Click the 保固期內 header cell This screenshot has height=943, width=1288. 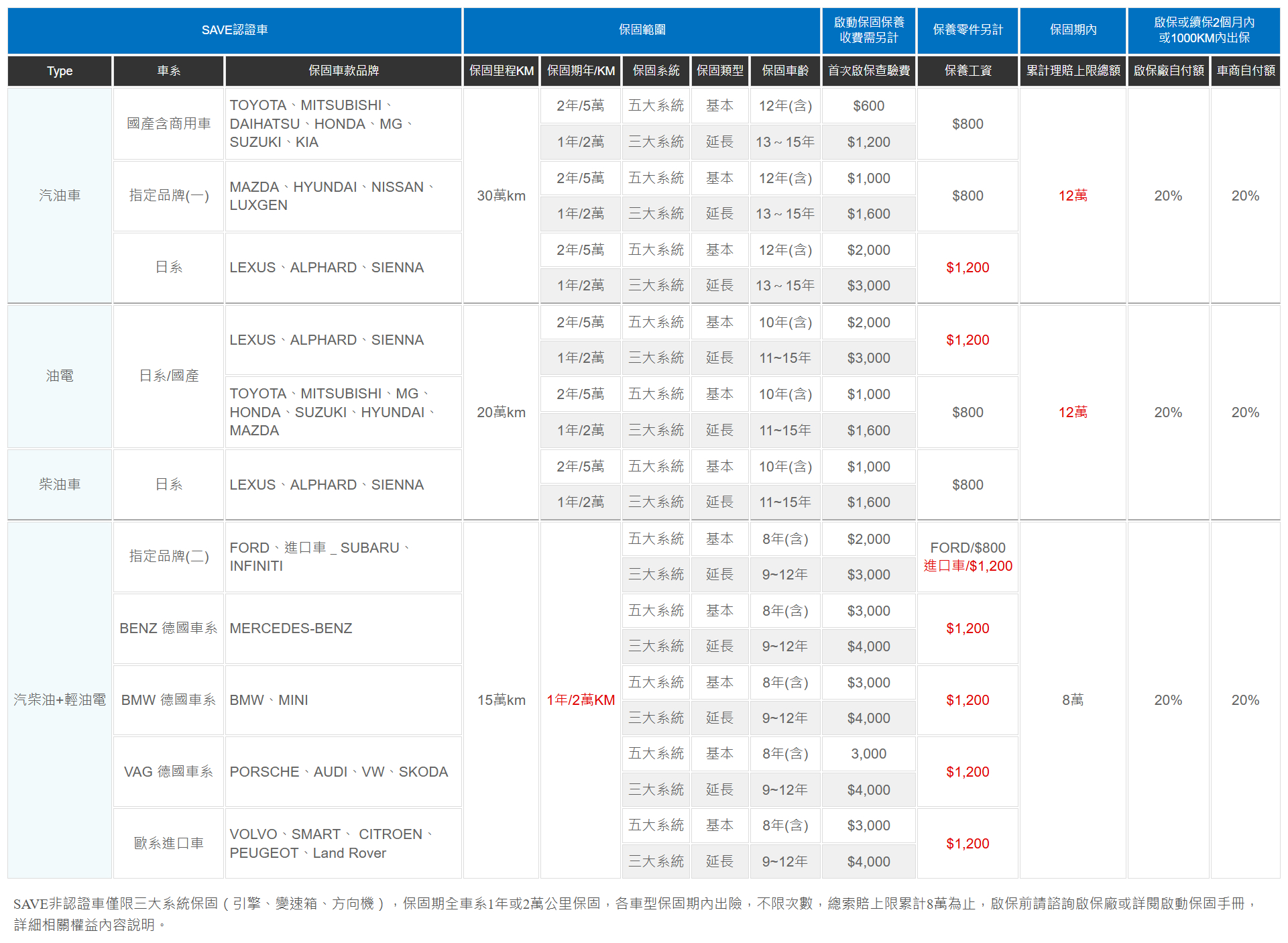click(x=1073, y=30)
